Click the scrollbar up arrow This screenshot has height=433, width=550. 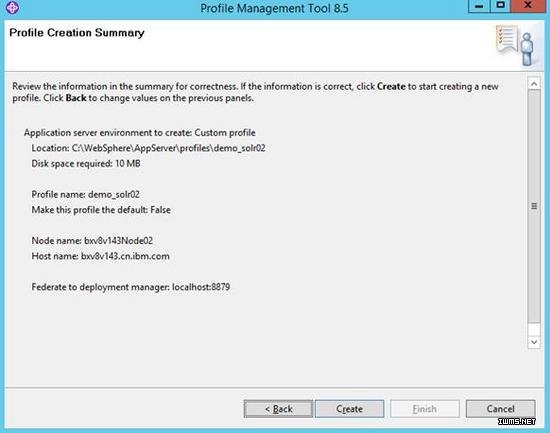pyautogui.click(x=534, y=84)
